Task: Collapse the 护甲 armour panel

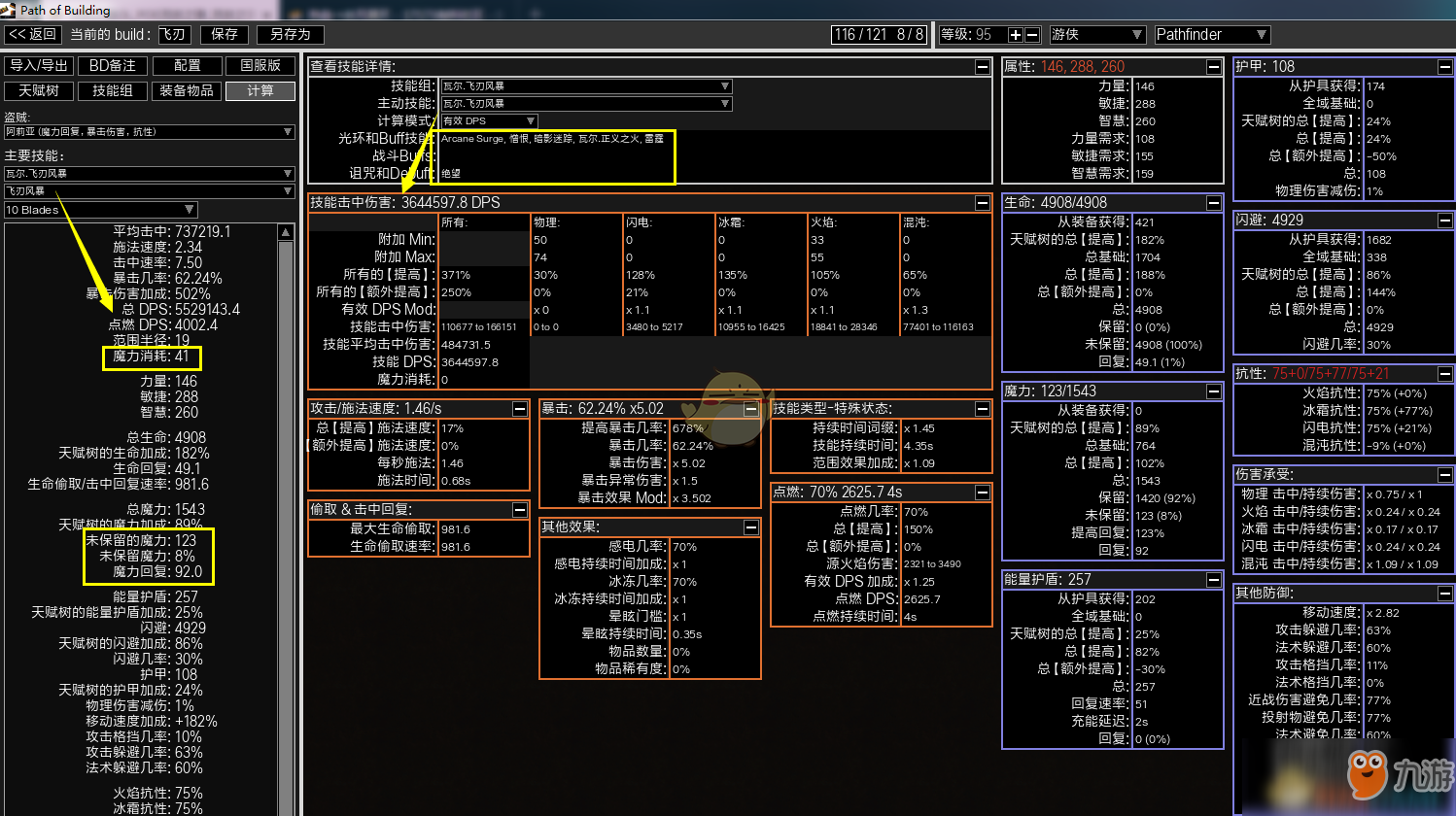Action: coord(1445,66)
